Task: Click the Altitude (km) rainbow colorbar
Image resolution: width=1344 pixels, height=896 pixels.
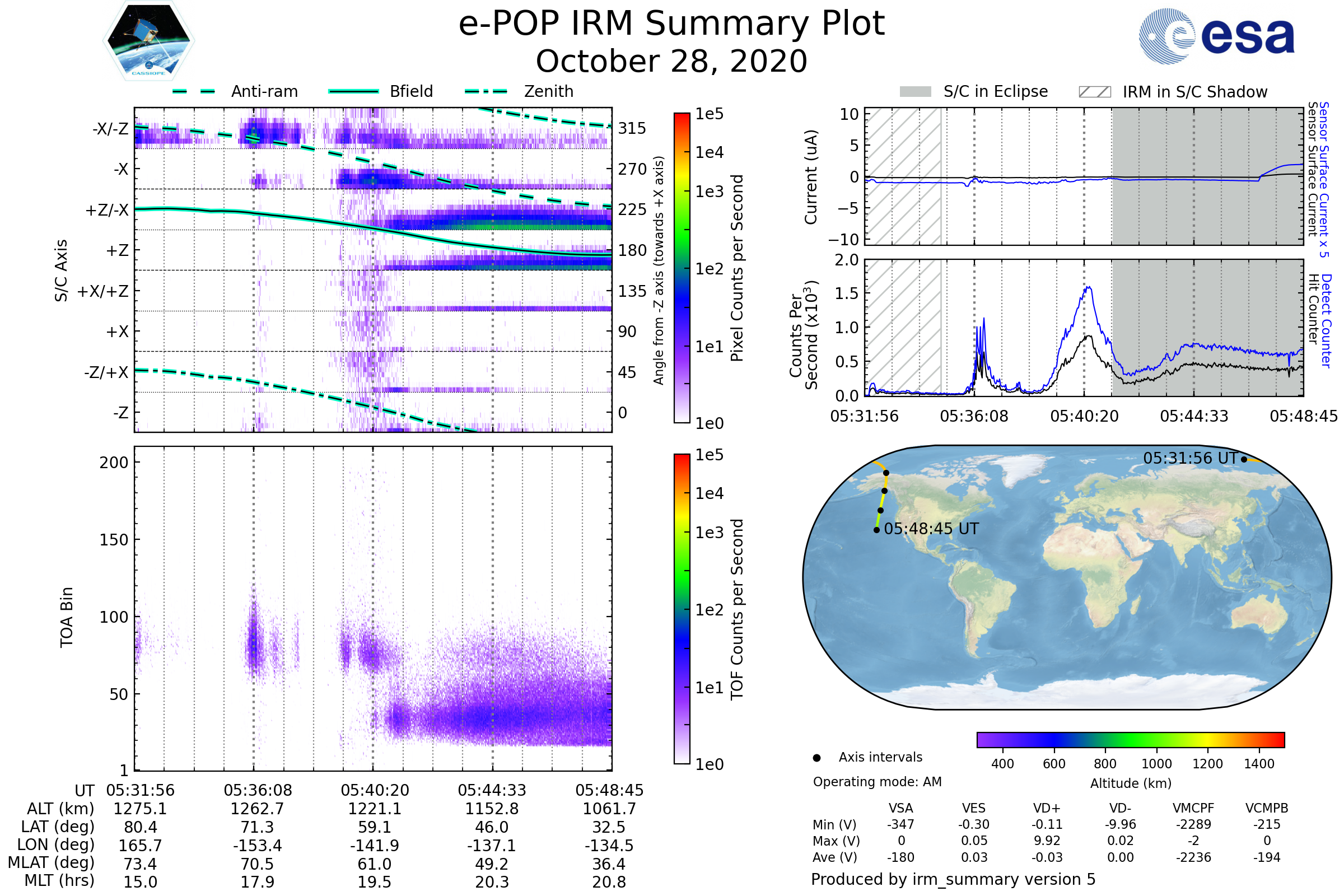Action: tap(1131, 740)
